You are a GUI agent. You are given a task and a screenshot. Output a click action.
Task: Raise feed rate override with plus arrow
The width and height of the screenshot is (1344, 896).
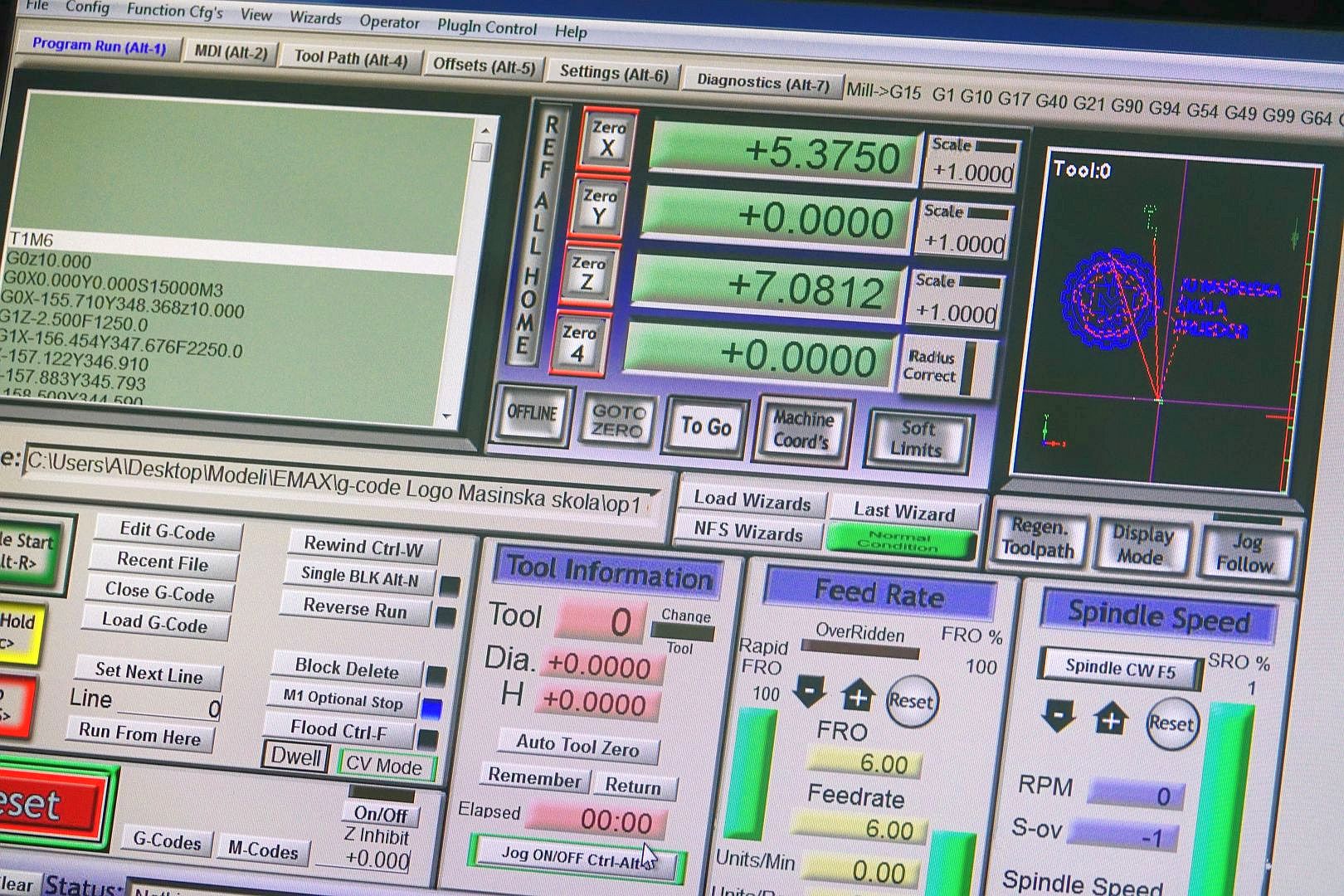coord(858,695)
